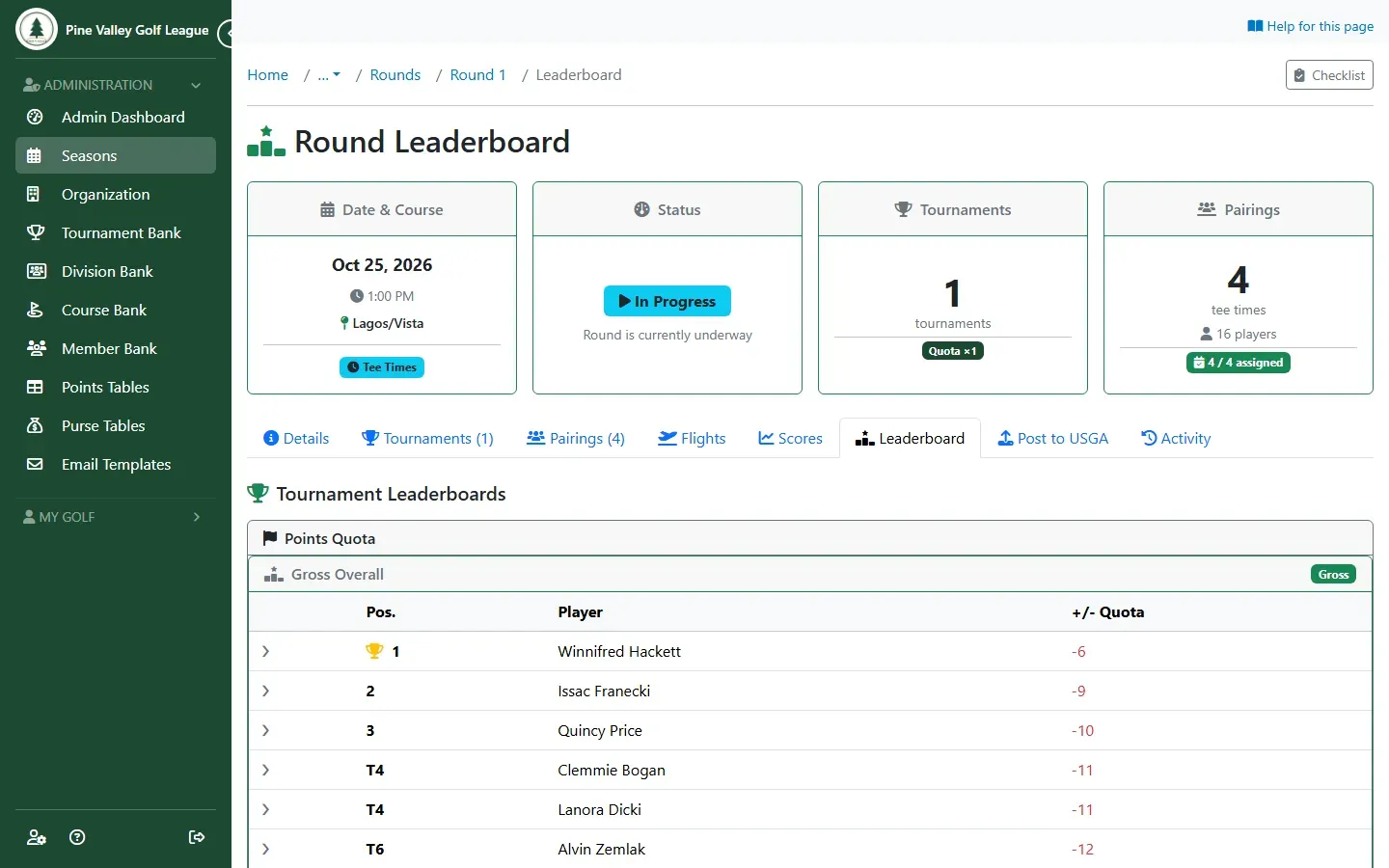The height and width of the screenshot is (868, 1389).
Task: Click Quincy Price's -10 score
Action: [x=1082, y=731]
